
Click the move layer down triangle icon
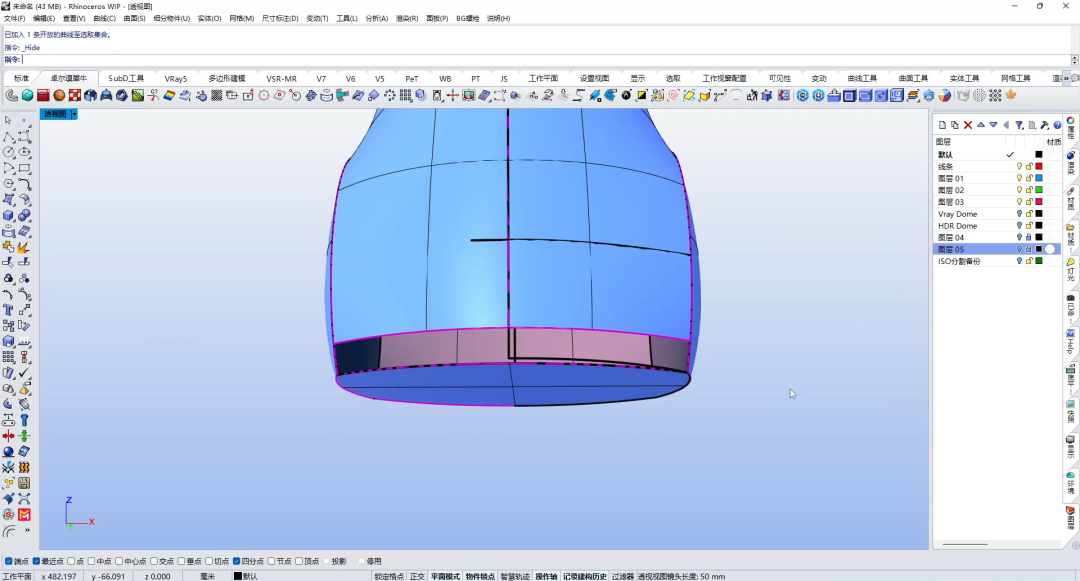point(993,125)
